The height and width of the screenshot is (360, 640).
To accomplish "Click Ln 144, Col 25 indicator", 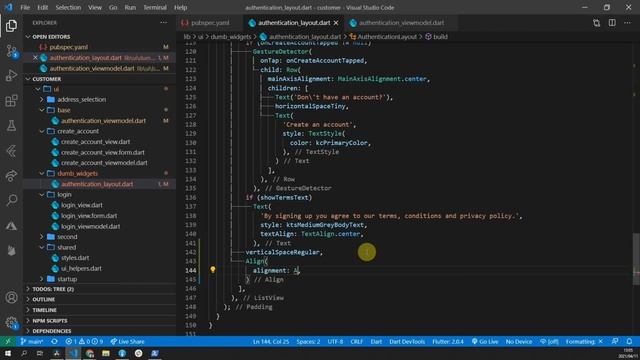I will coord(271,342).
